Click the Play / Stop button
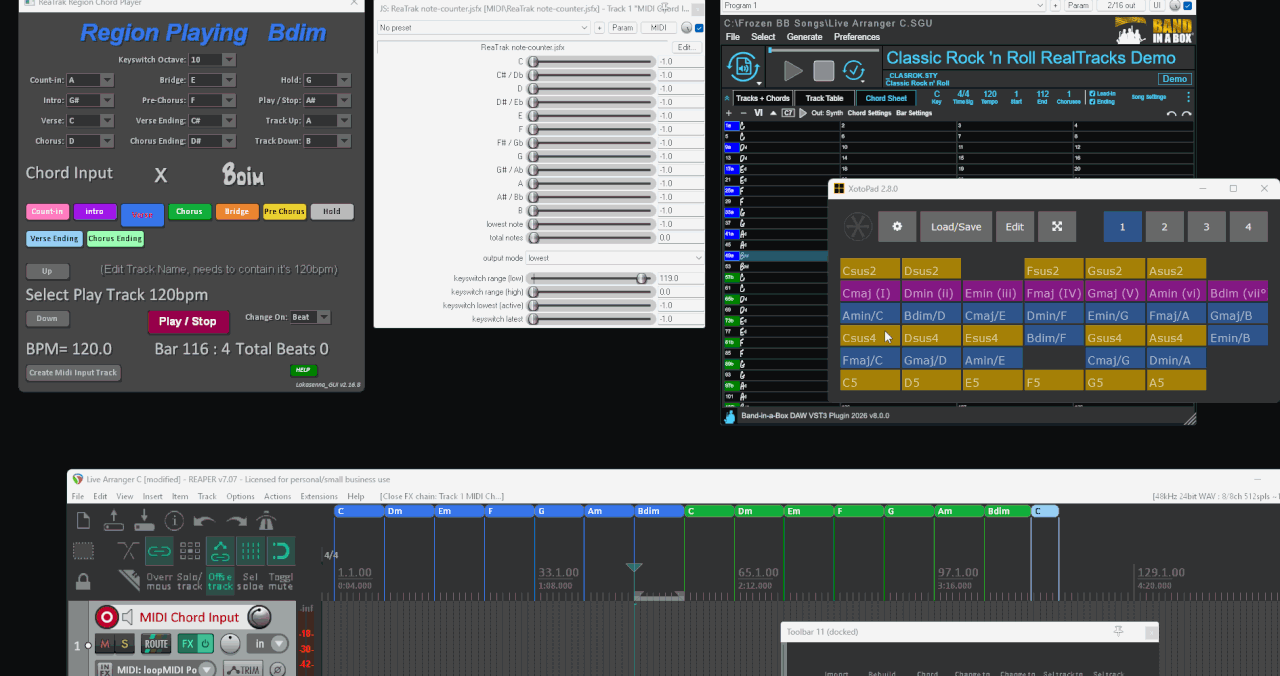The height and width of the screenshot is (676, 1280). 188,321
